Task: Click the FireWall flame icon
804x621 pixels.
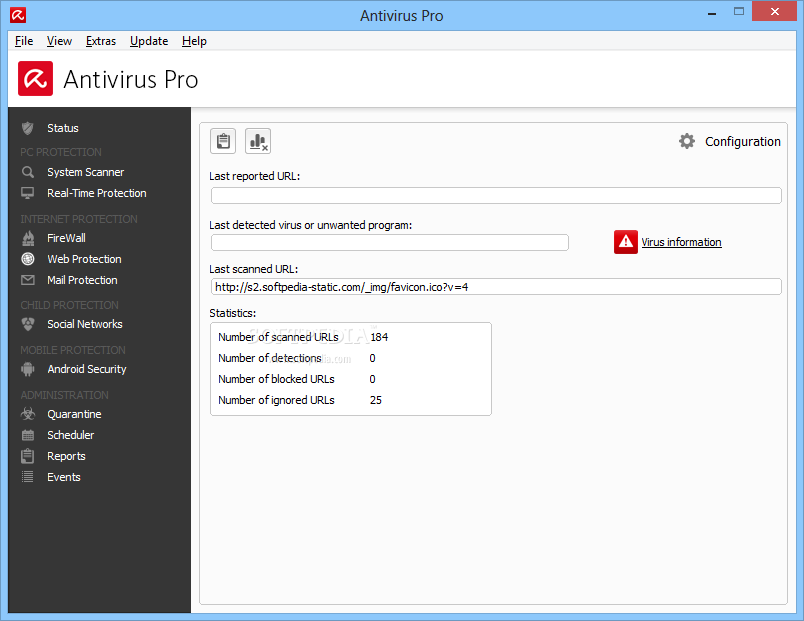Action: click(28, 238)
